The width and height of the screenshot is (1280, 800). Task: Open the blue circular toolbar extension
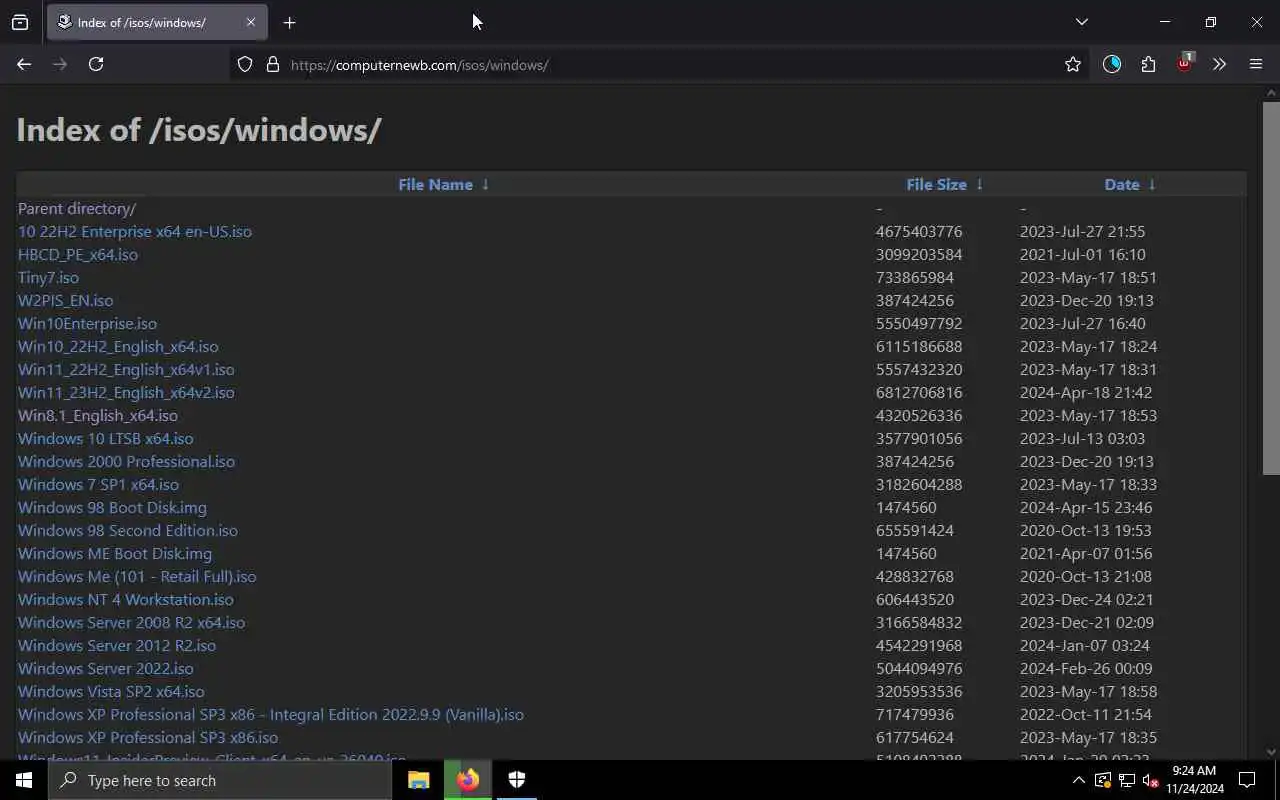(1112, 64)
